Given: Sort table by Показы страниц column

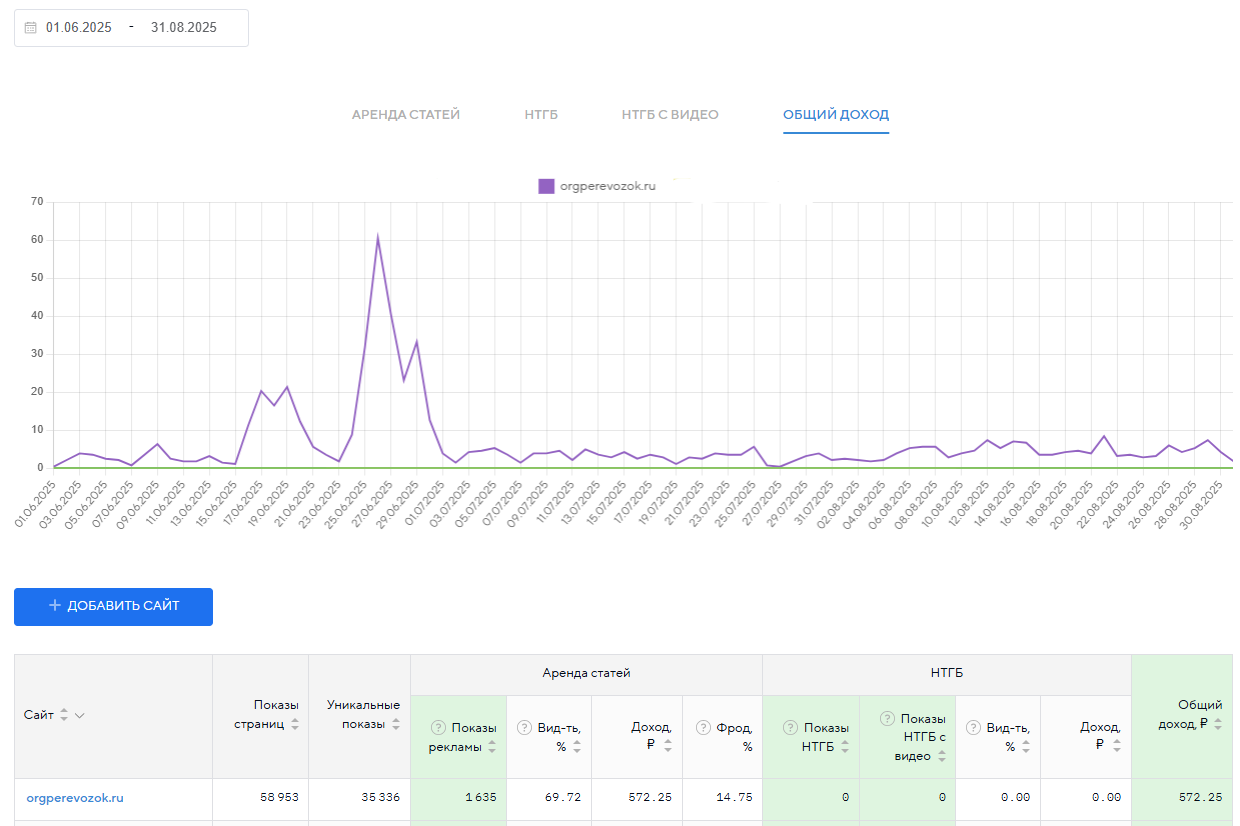Looking at the screenshot, I should pos(294,724).
